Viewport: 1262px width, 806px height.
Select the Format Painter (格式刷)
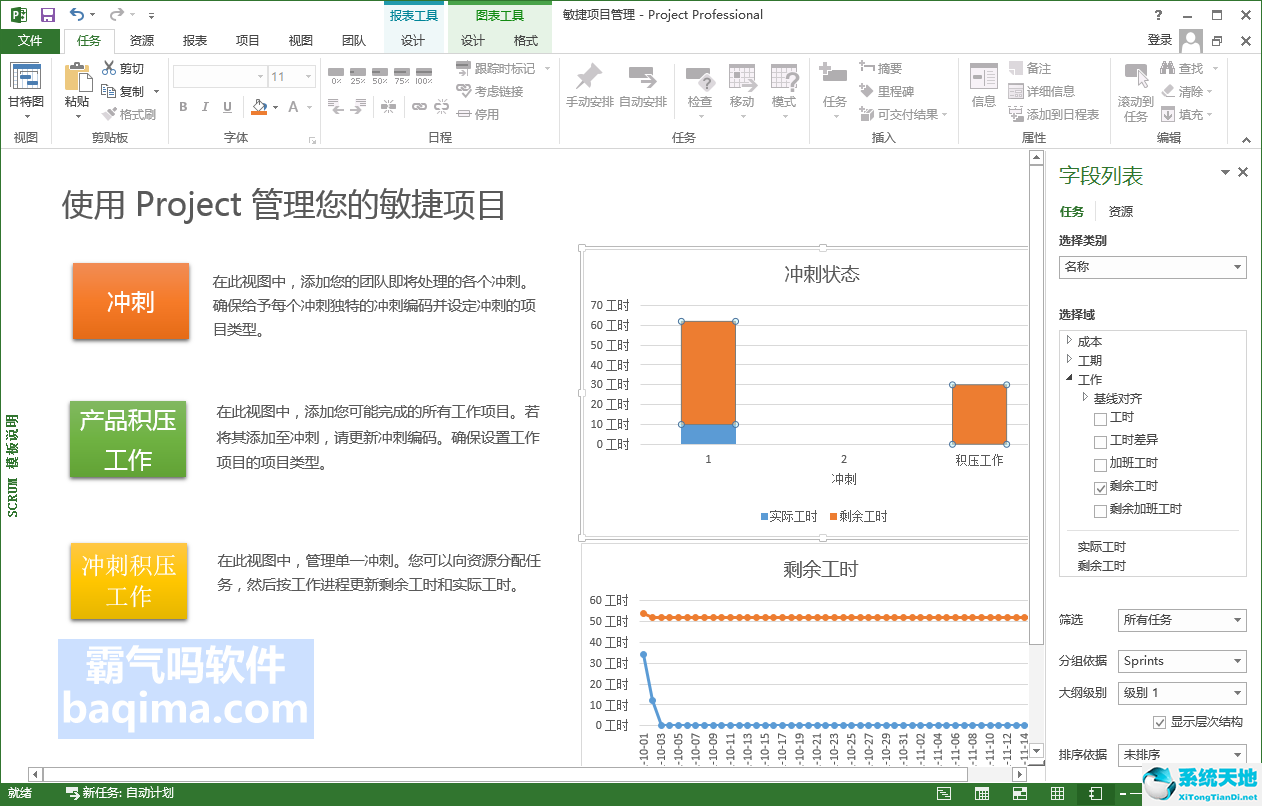(130, 114)
